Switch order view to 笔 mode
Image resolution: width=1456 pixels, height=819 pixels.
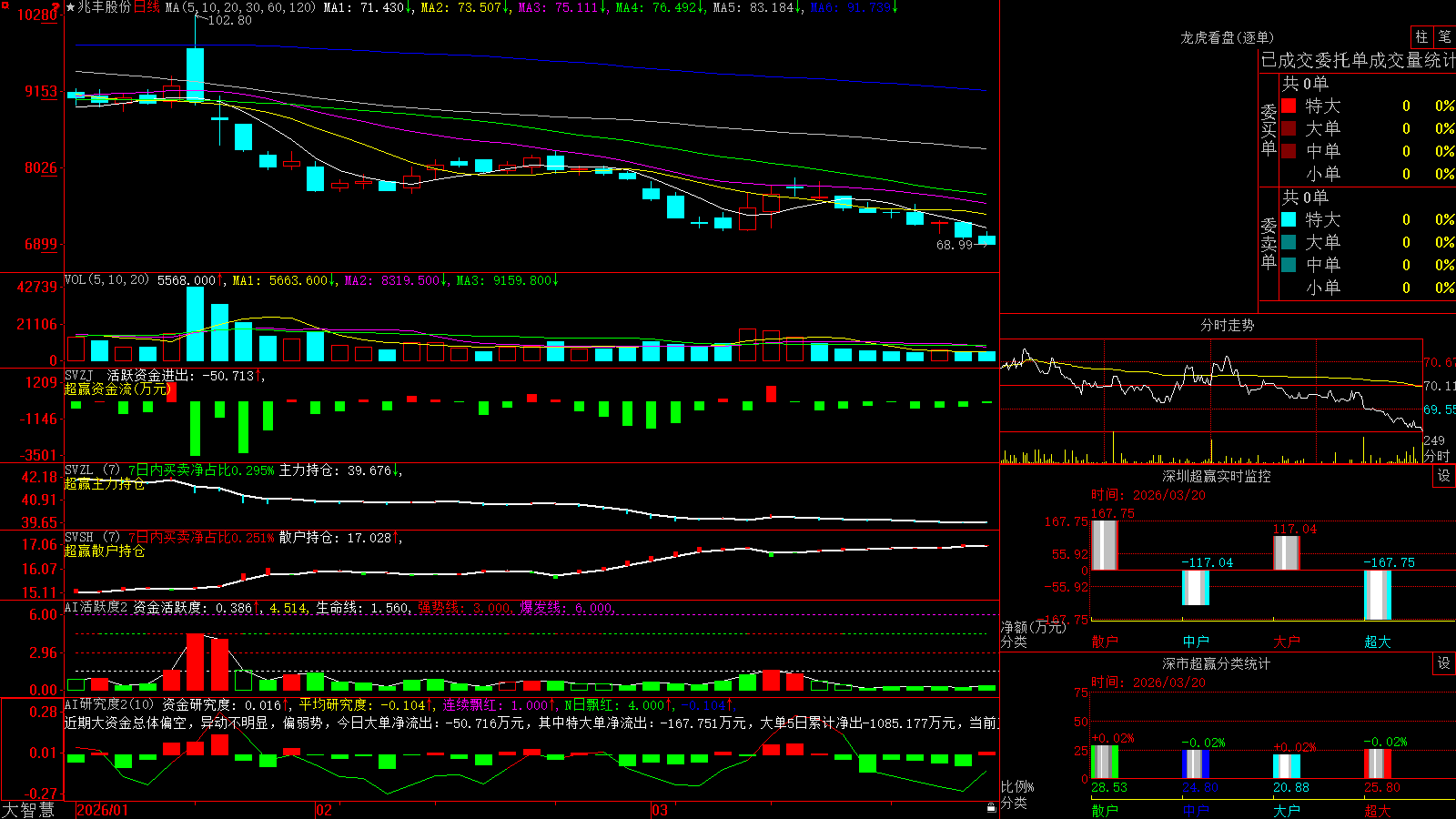(x=1445, y=36)
